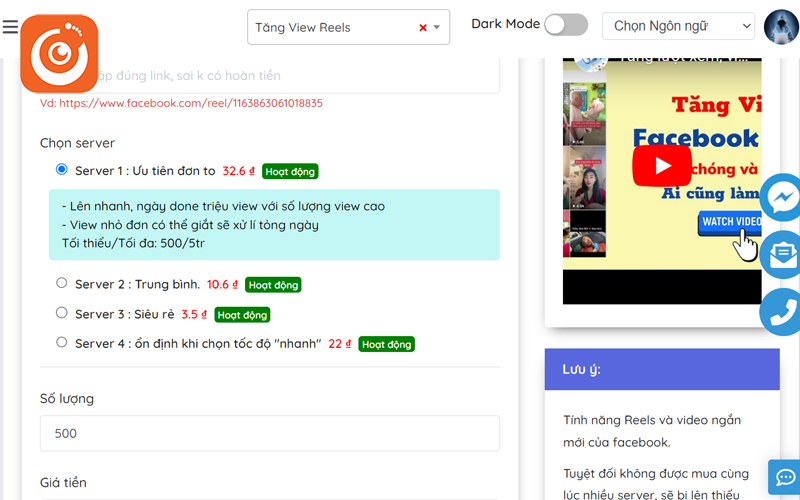Open the hamburger sidebar menu

pyautogui.click(x=10, y=27)
